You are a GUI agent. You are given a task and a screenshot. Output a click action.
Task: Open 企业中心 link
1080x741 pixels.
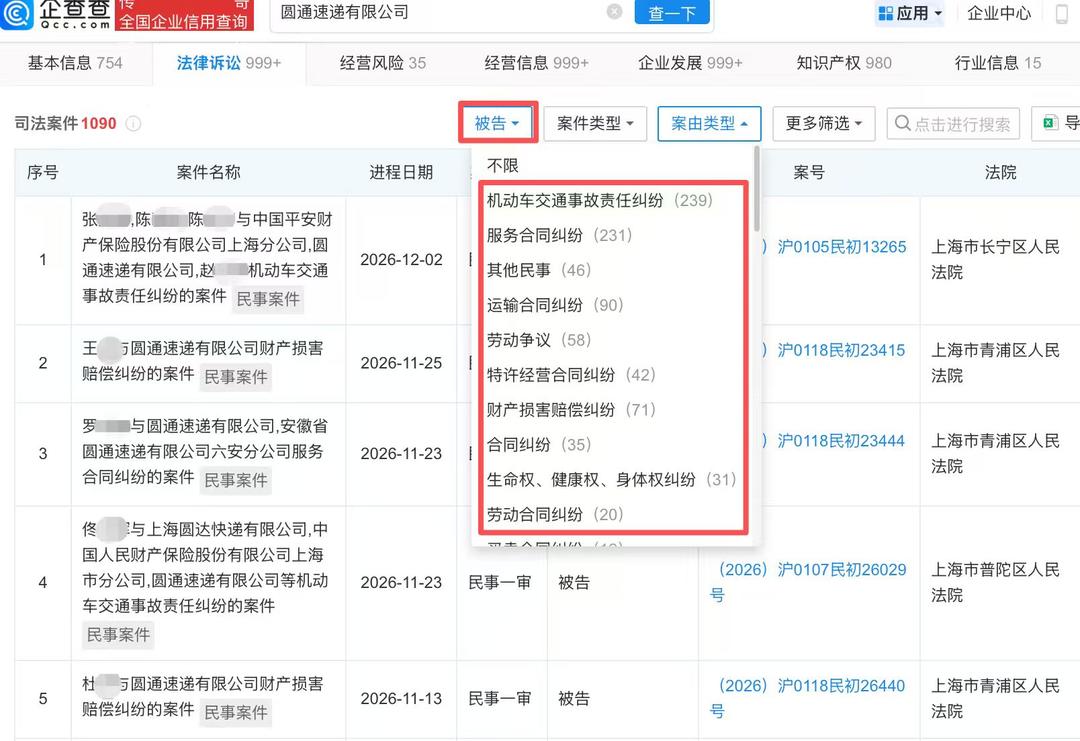point(999,13)
